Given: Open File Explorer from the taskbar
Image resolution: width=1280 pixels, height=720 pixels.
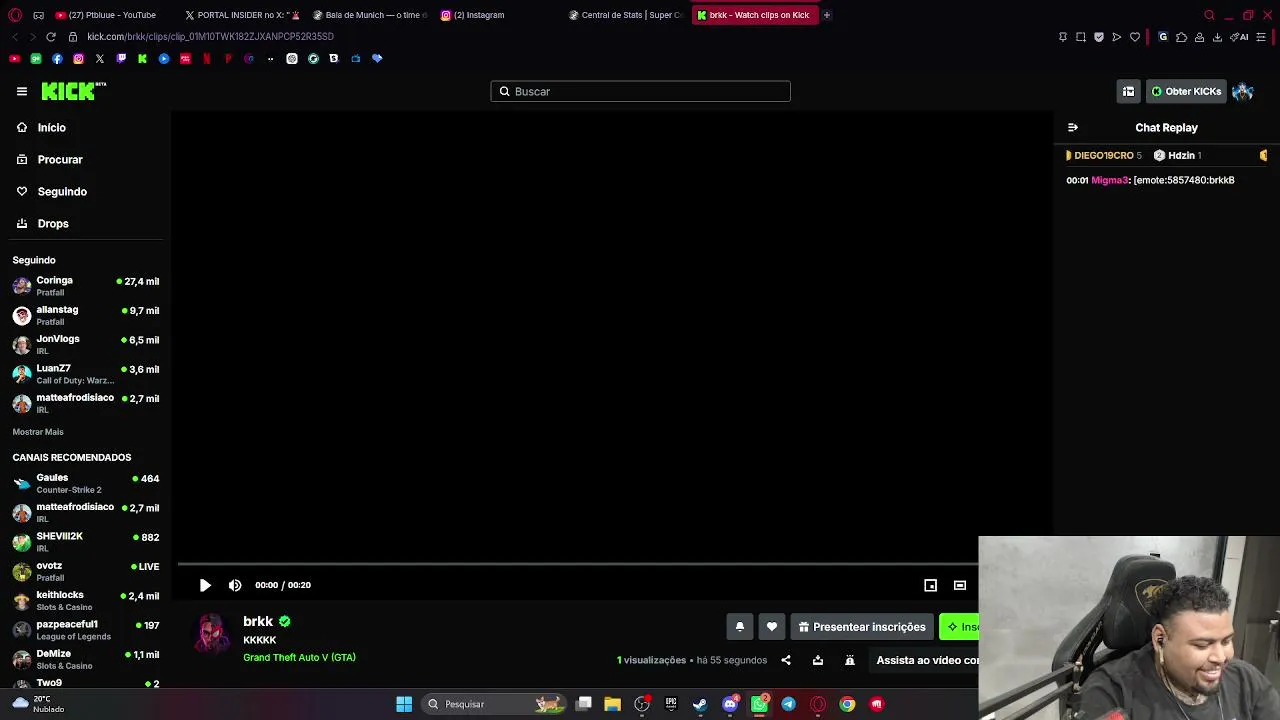Looking at the screenshot, I should (613, 704).
